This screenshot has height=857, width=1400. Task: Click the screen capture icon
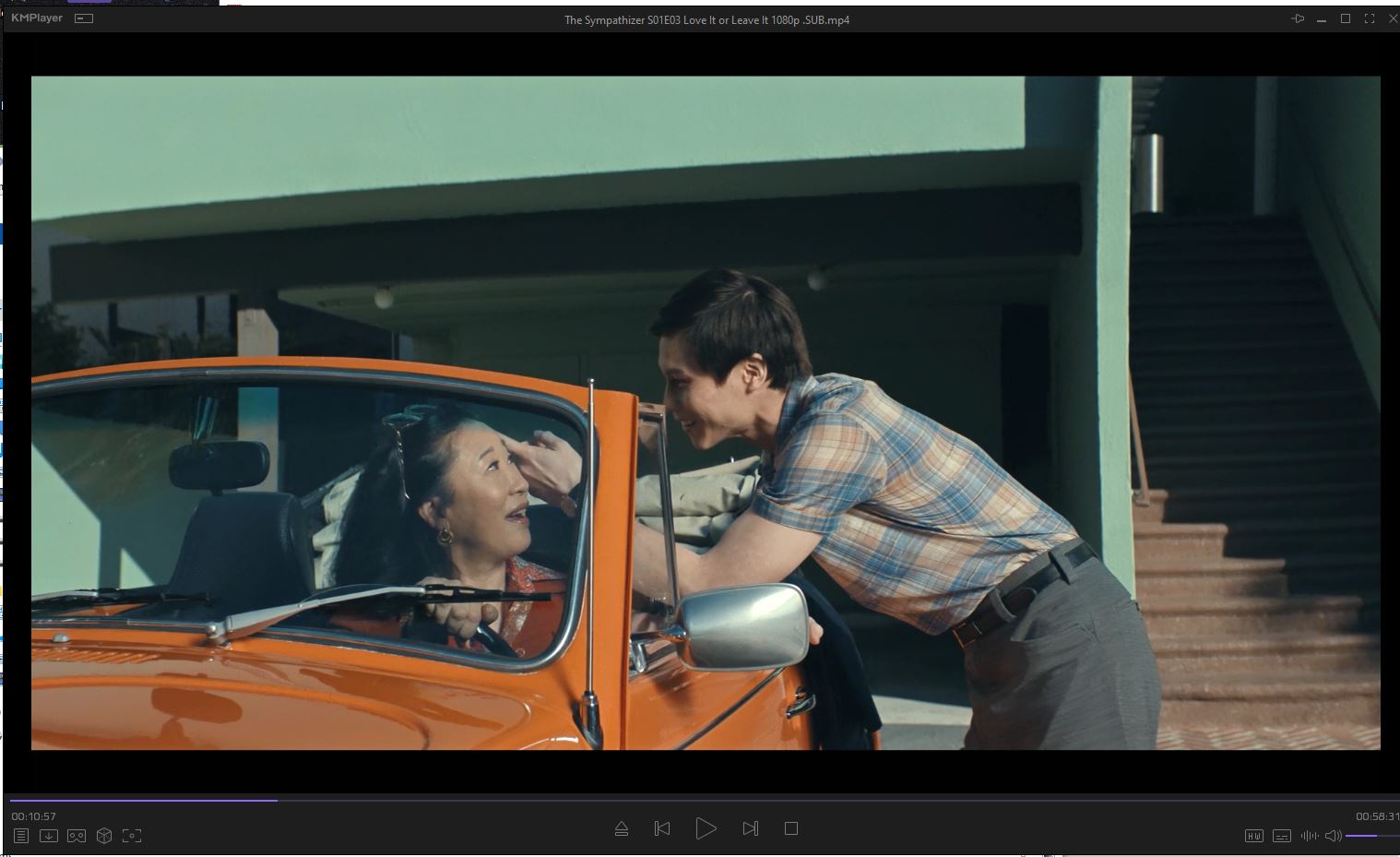(x=132, y=836)
